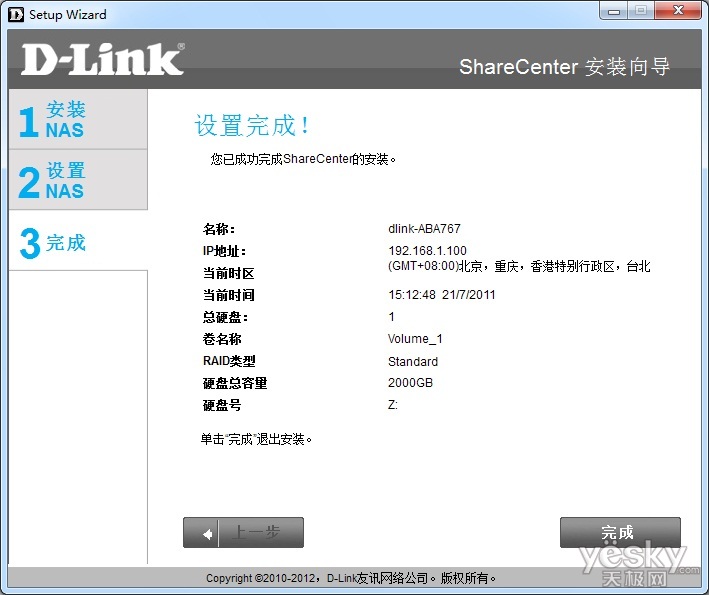
Task: Click the 卷名称 label
Action: pyautogui.click(x=222, y=339)
